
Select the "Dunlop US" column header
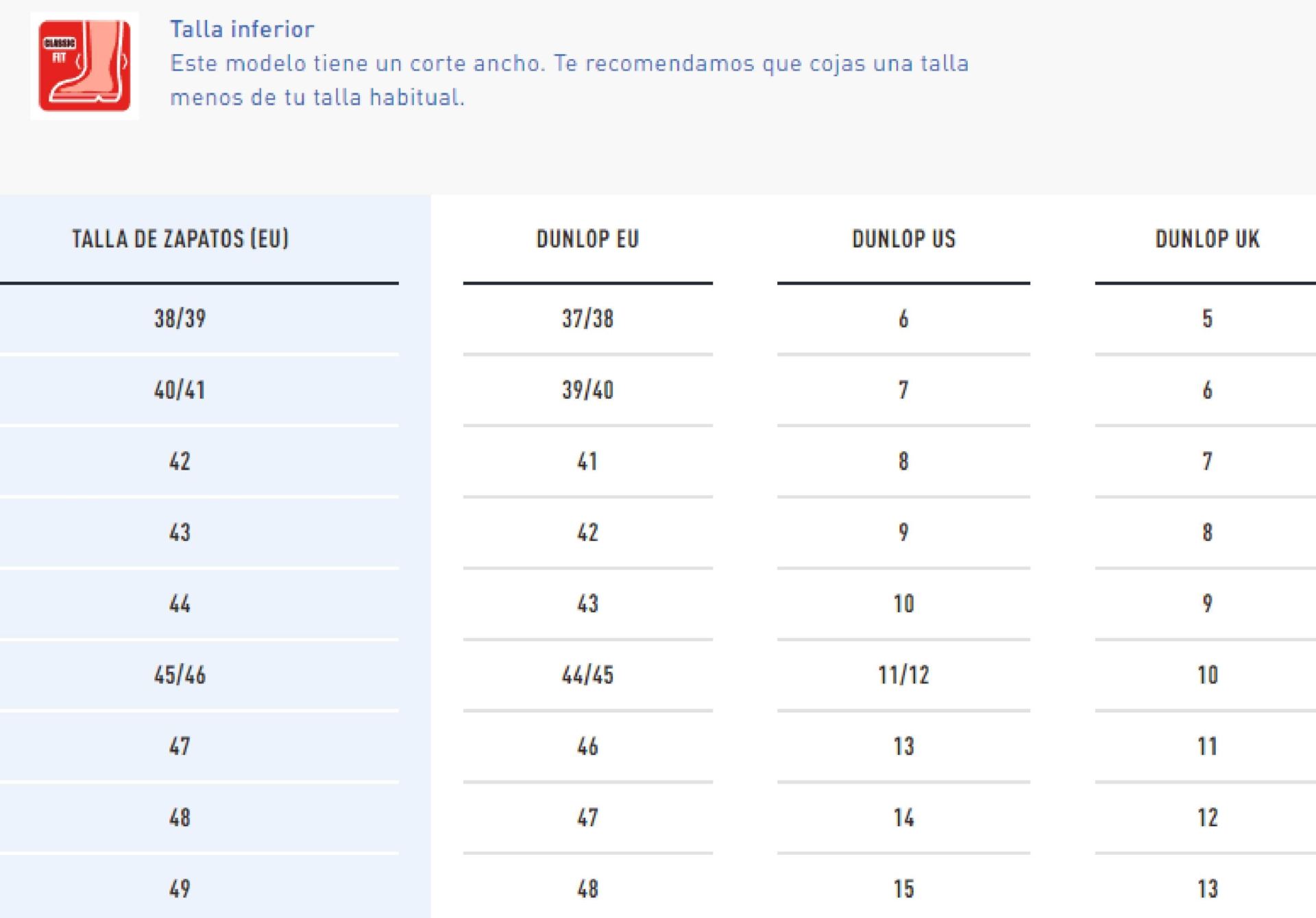(x=903, y=239)
